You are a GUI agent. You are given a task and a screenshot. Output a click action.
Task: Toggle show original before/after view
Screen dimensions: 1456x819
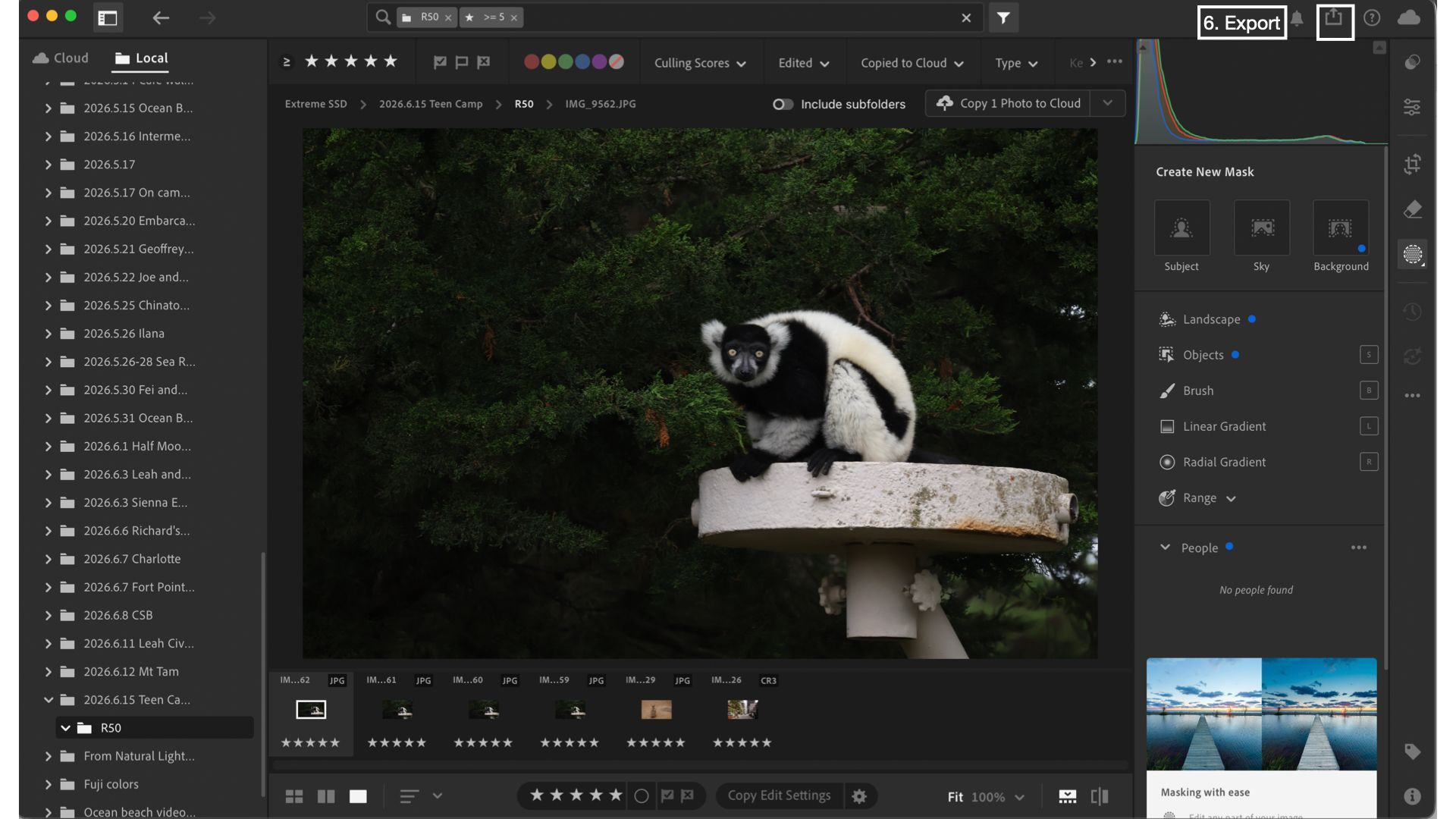(x=1100, y=796)
